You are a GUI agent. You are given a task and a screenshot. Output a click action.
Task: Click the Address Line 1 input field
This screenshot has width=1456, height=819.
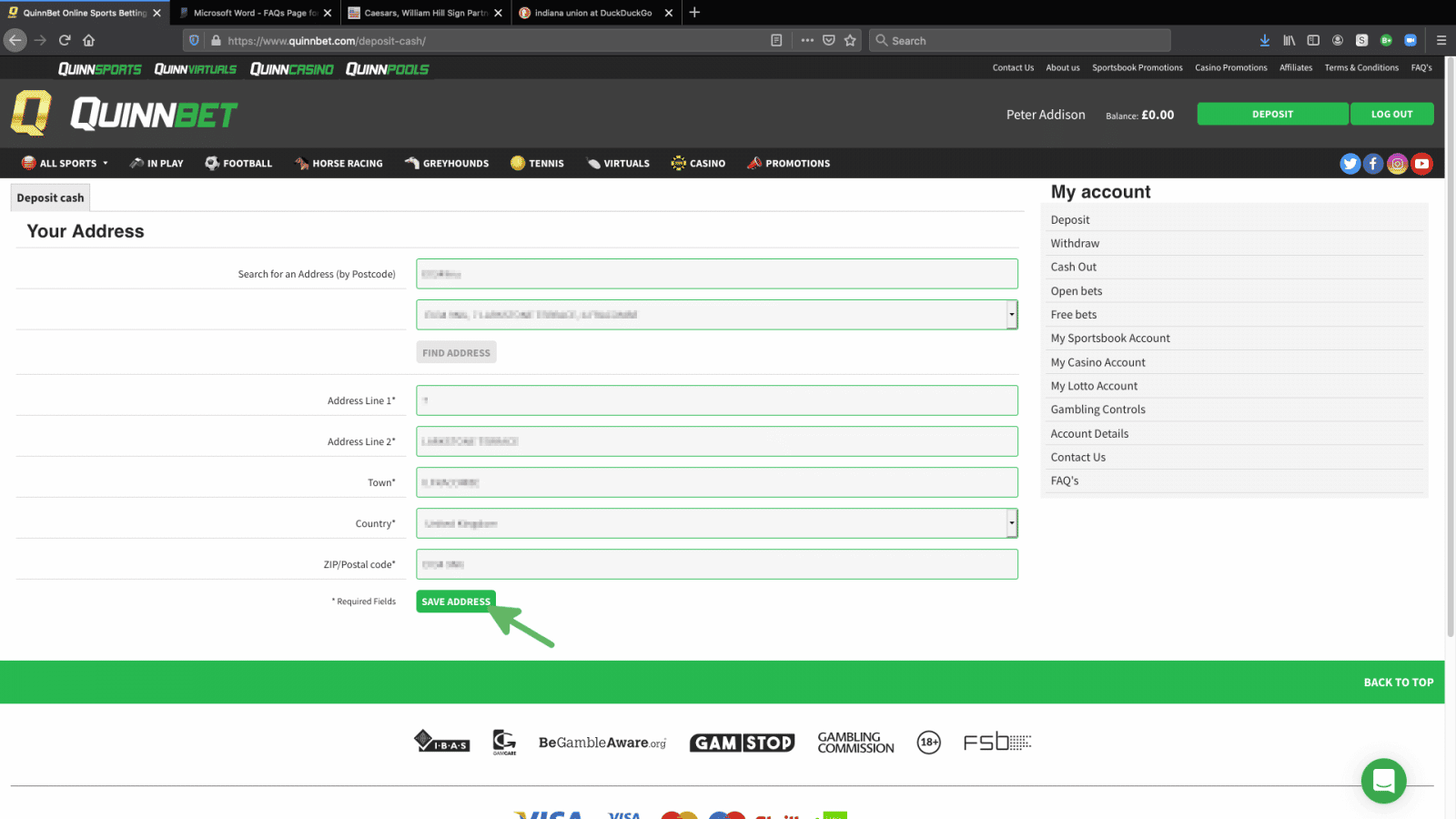(716, 400)
